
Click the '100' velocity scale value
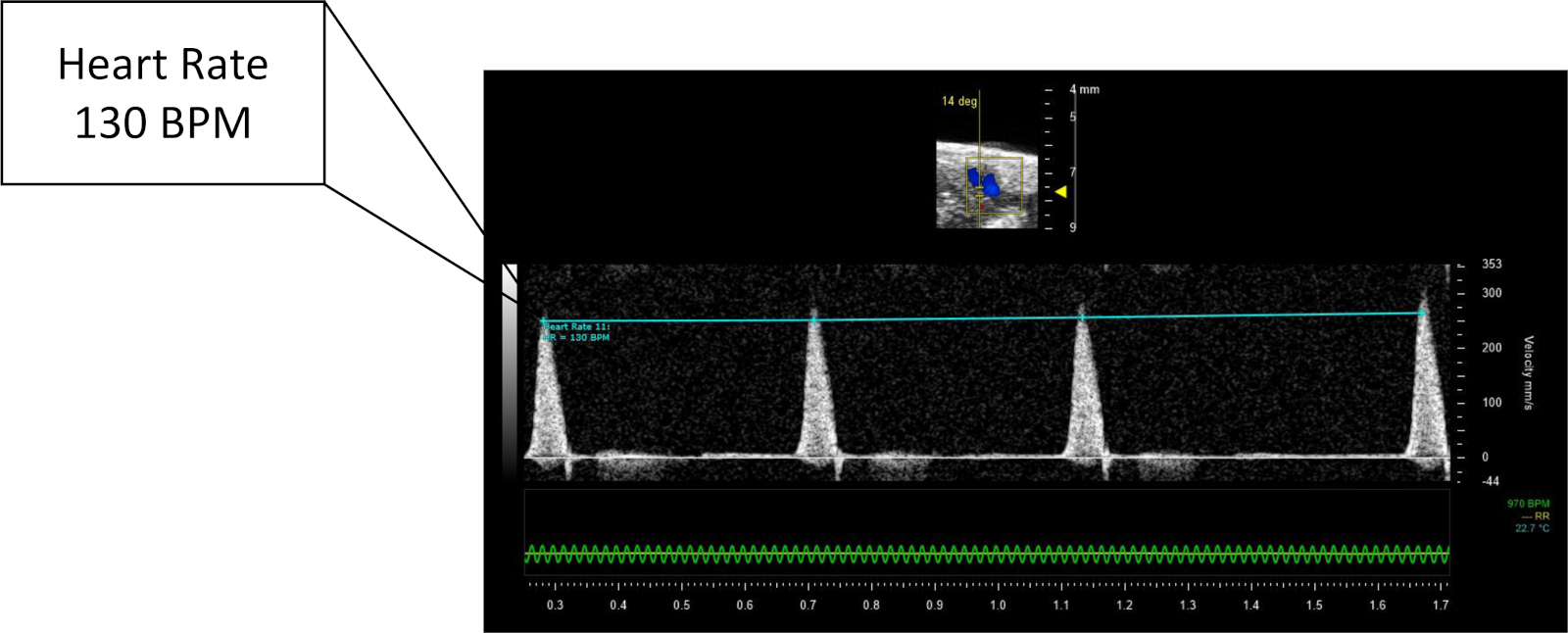point(1492,403)
